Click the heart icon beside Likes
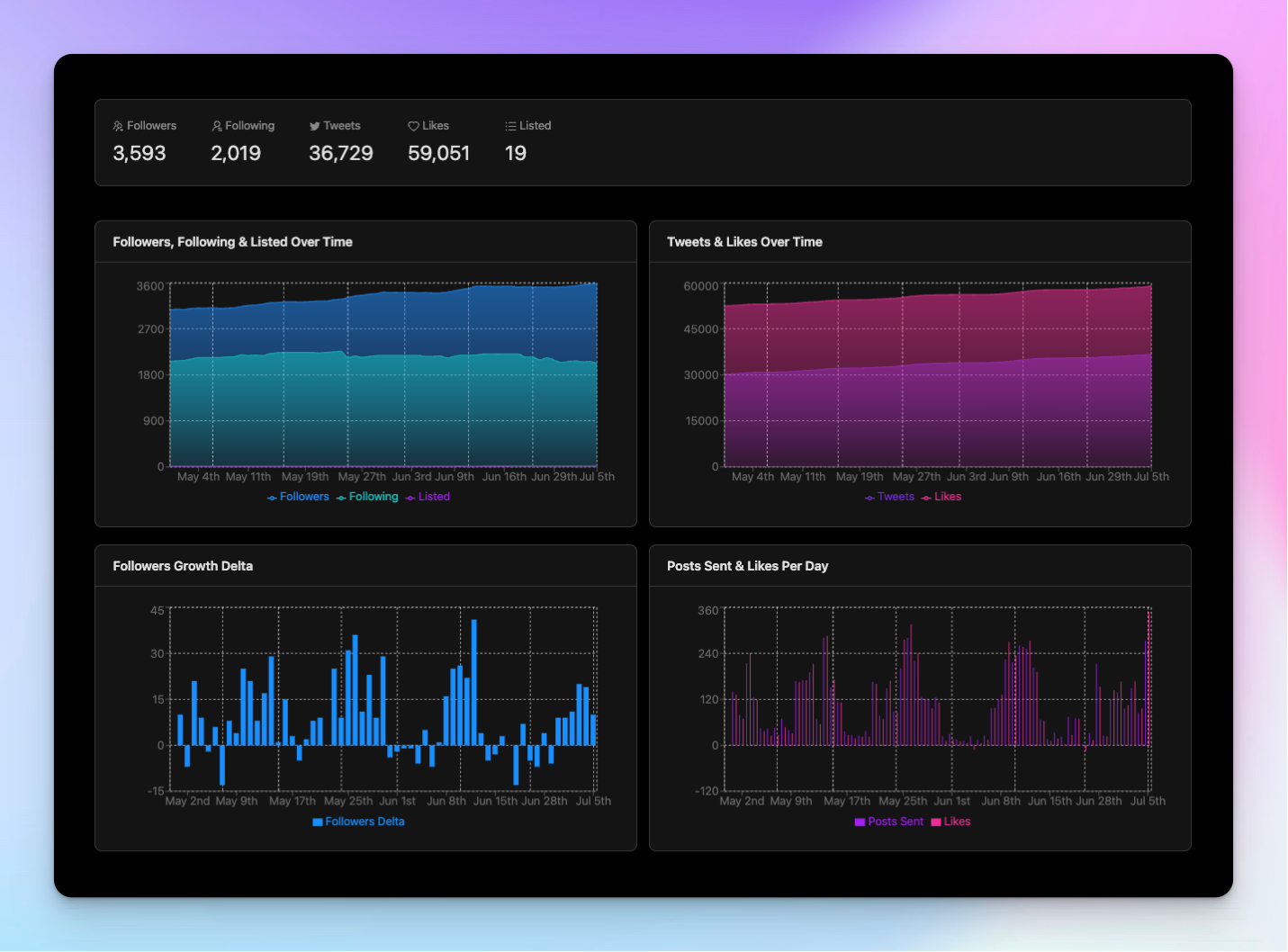Image resolution: width=1288 pixels, height=952 pixels. click(413, 127)
